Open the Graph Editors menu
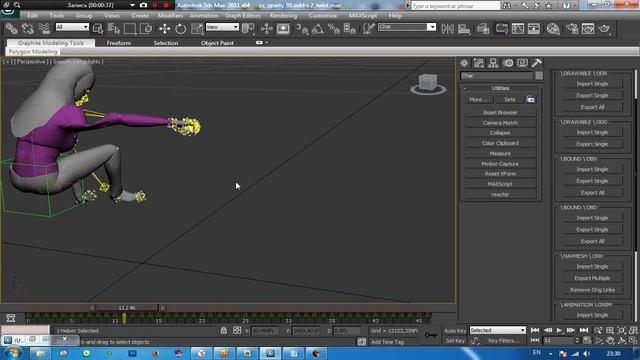640x360 pixels. [242, 16]
